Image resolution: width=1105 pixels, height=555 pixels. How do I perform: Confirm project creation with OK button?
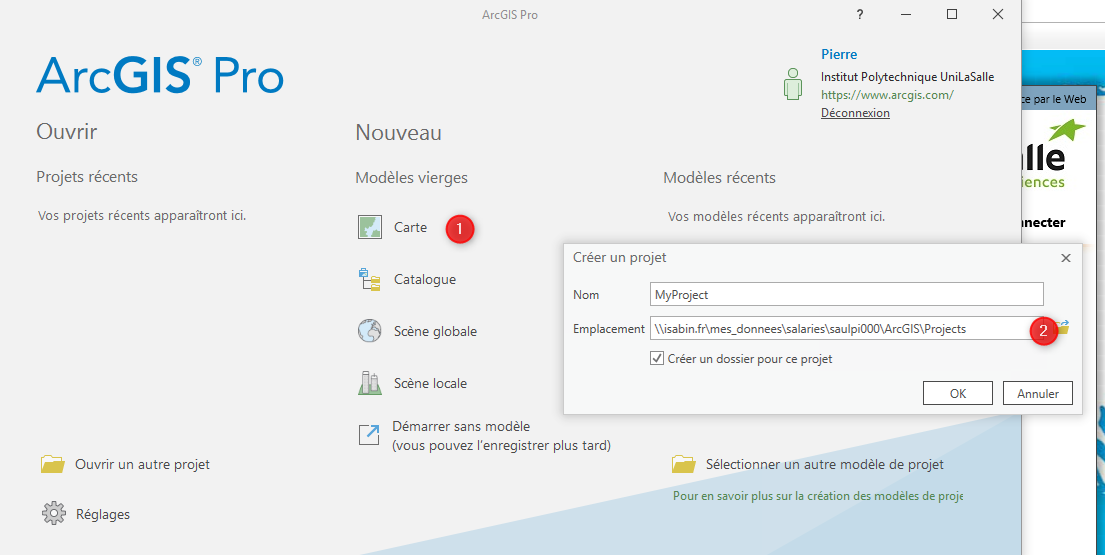(958, 393)
